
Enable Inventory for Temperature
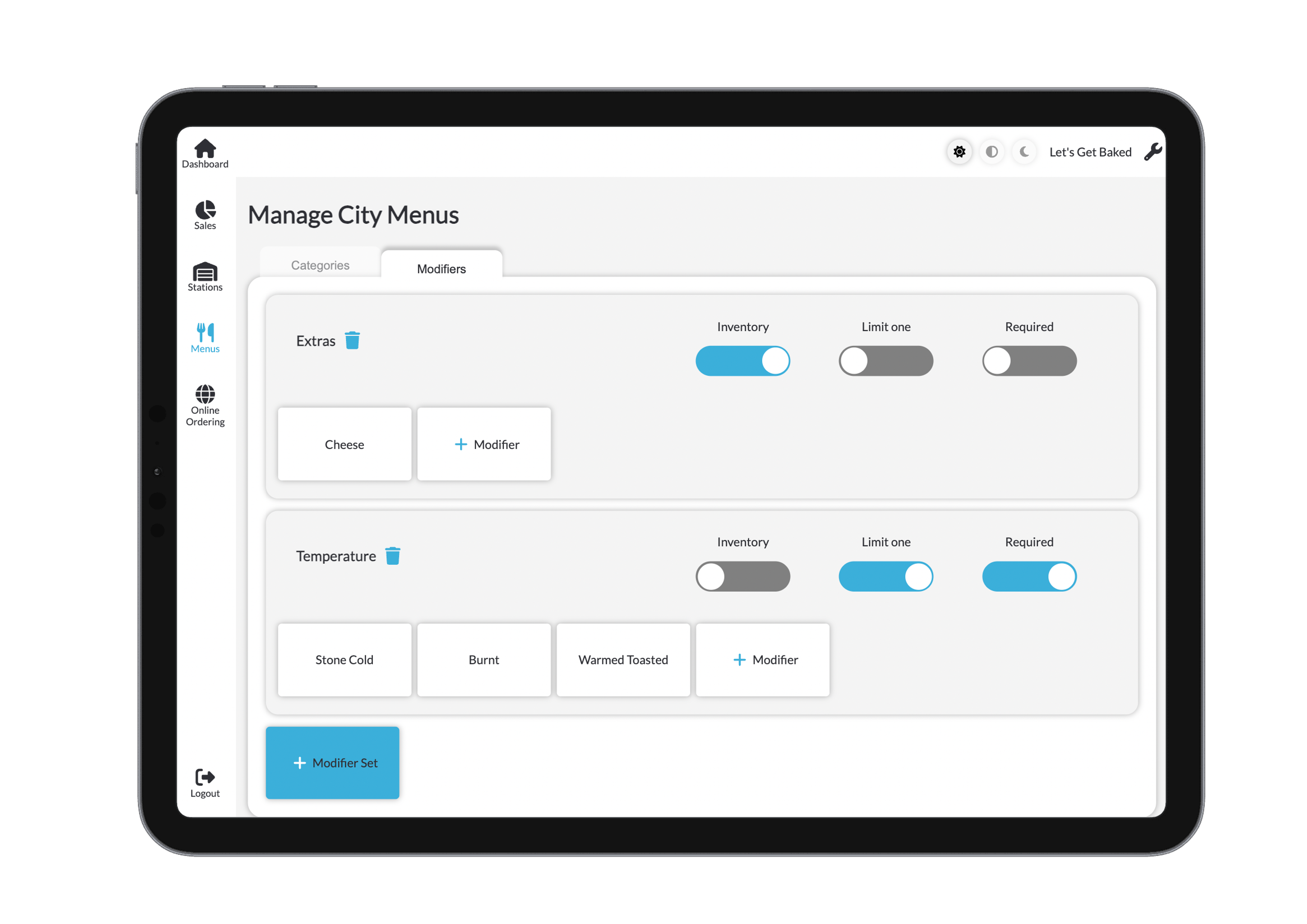tap(743, 576)
